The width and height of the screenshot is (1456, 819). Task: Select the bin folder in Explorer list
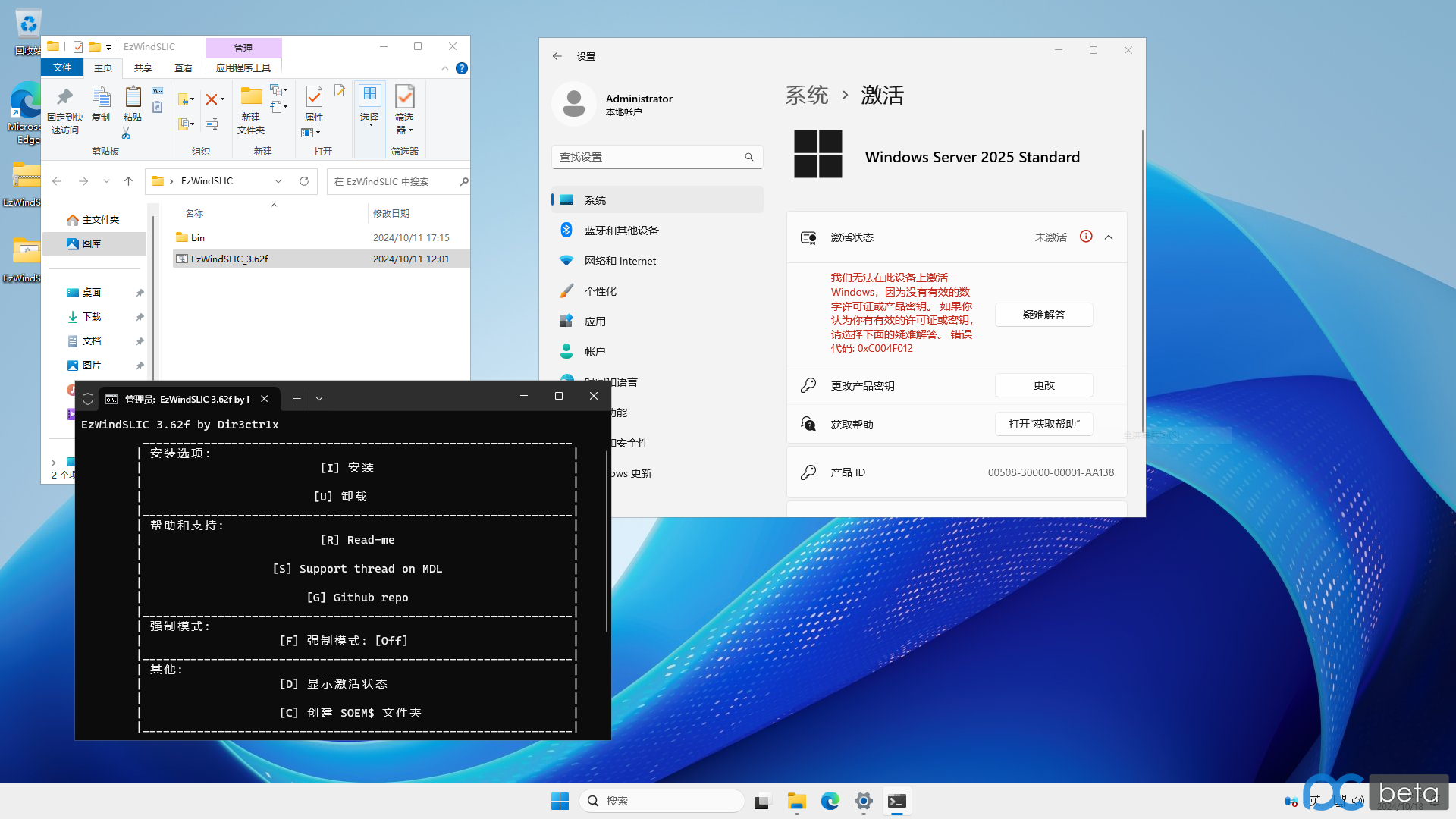click(322, 237)
